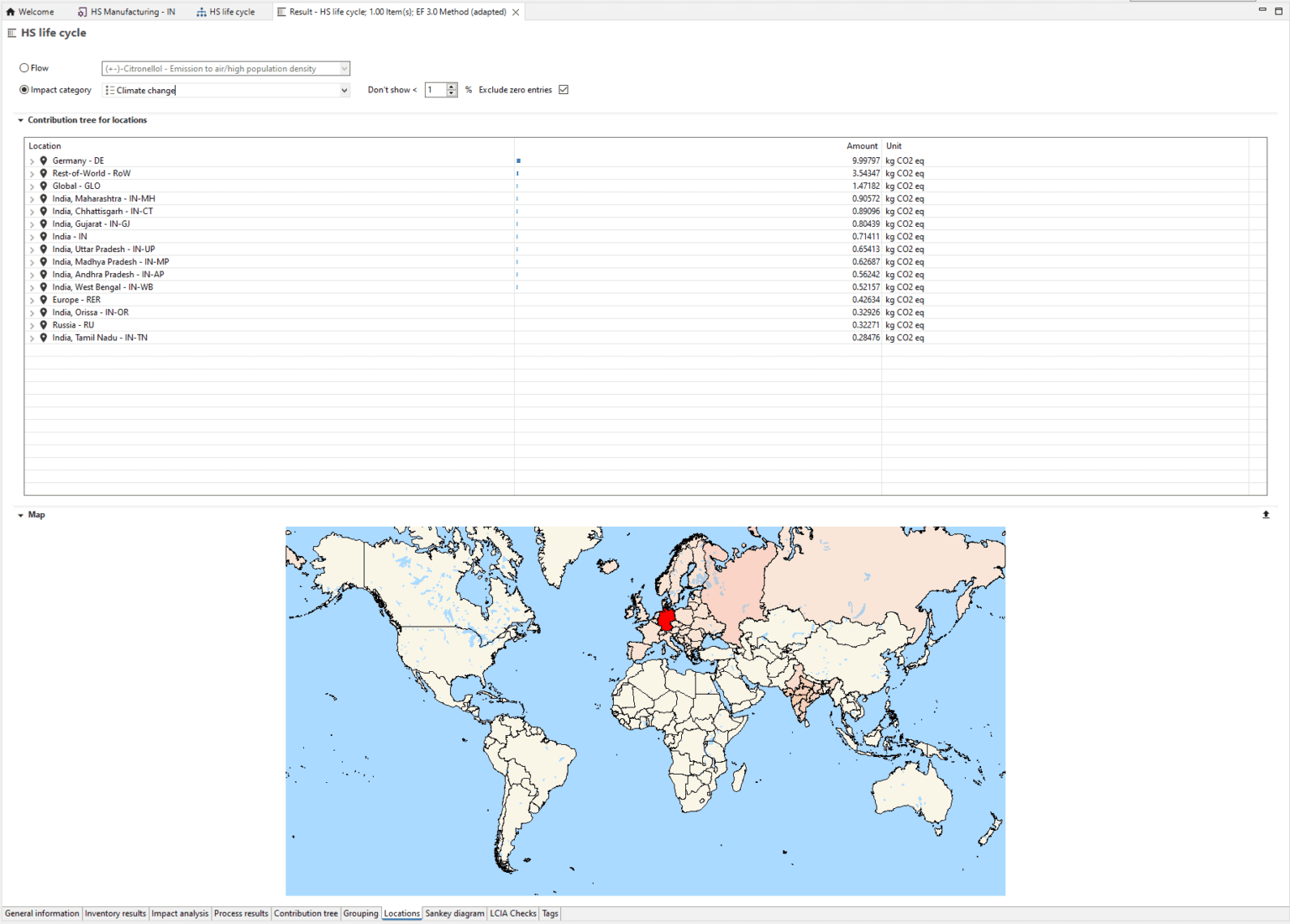The width and height of the screenshot is (1290, 924).
Task: Click the Location column header
Action: [x=45, y=146]
